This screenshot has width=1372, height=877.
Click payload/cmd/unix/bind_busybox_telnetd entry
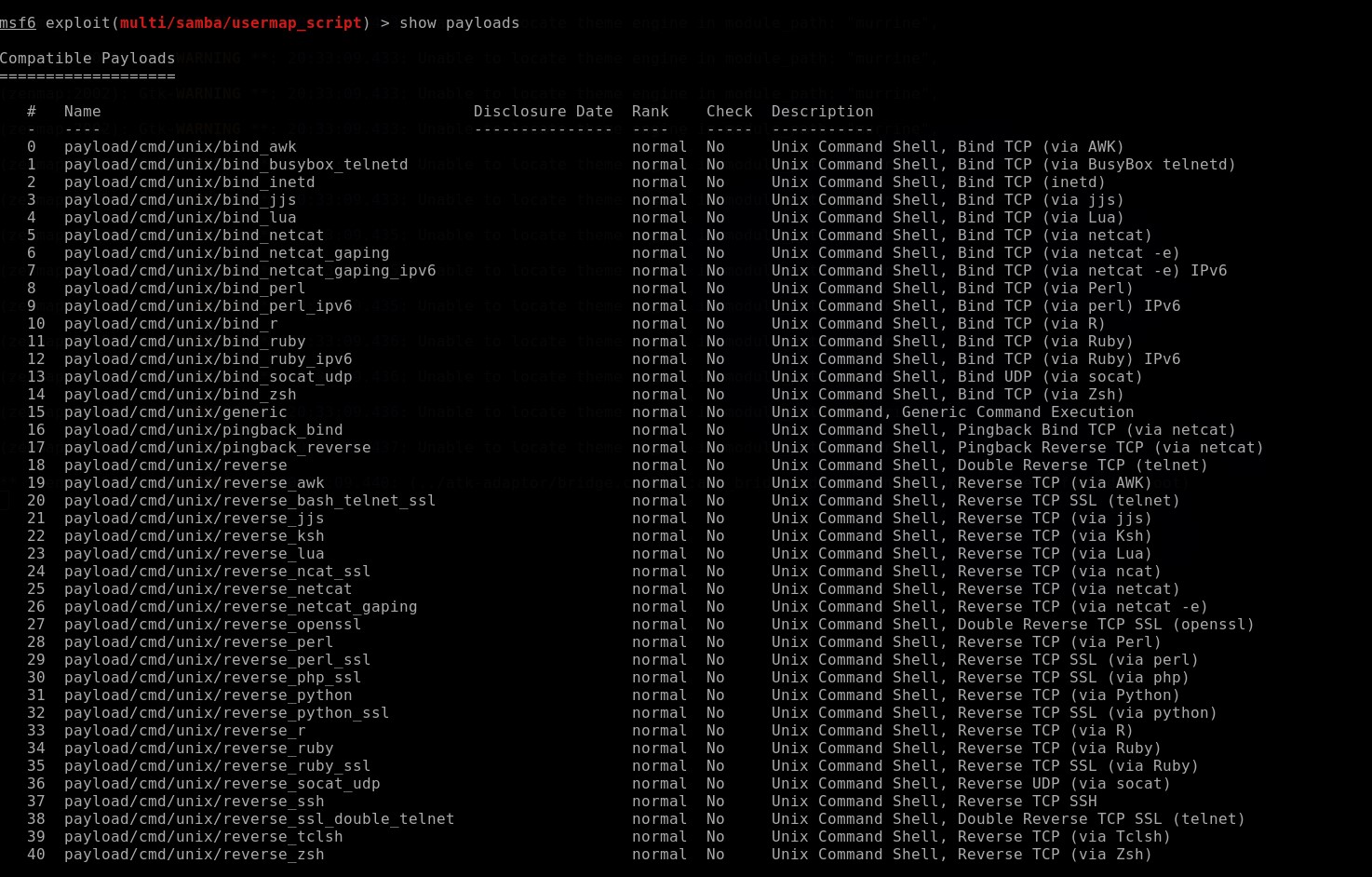click(235, 165)
